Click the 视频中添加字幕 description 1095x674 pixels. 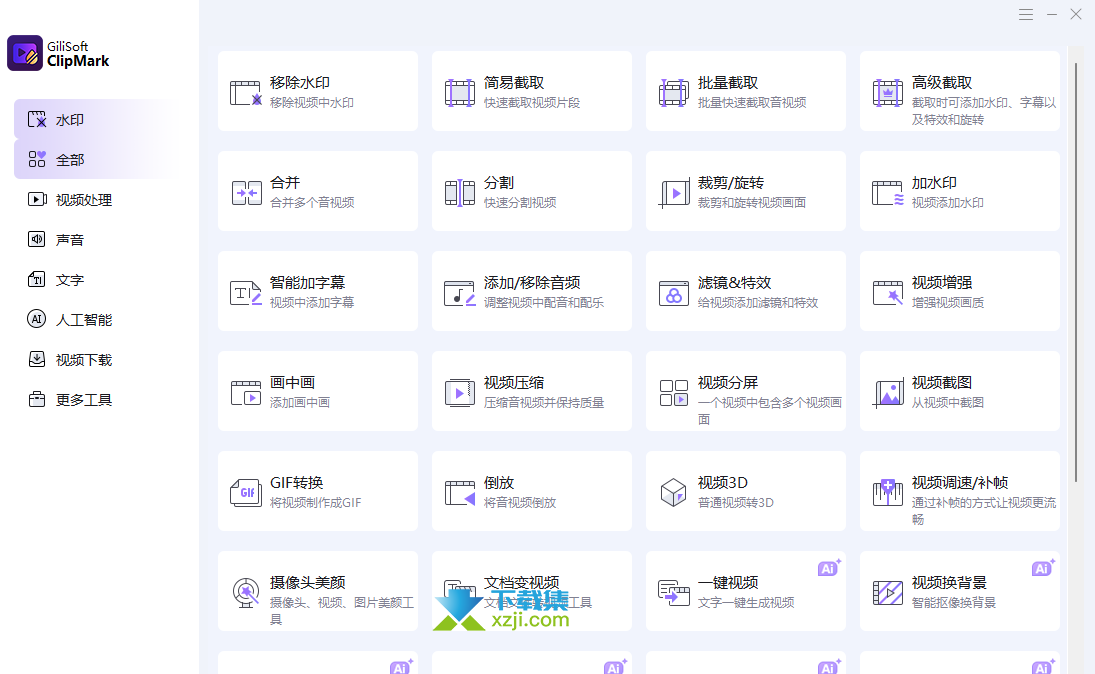pos(311,302)
